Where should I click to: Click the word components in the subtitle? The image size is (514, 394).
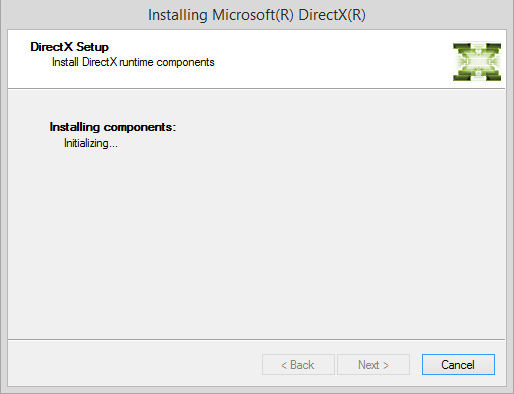click(185, 63)
